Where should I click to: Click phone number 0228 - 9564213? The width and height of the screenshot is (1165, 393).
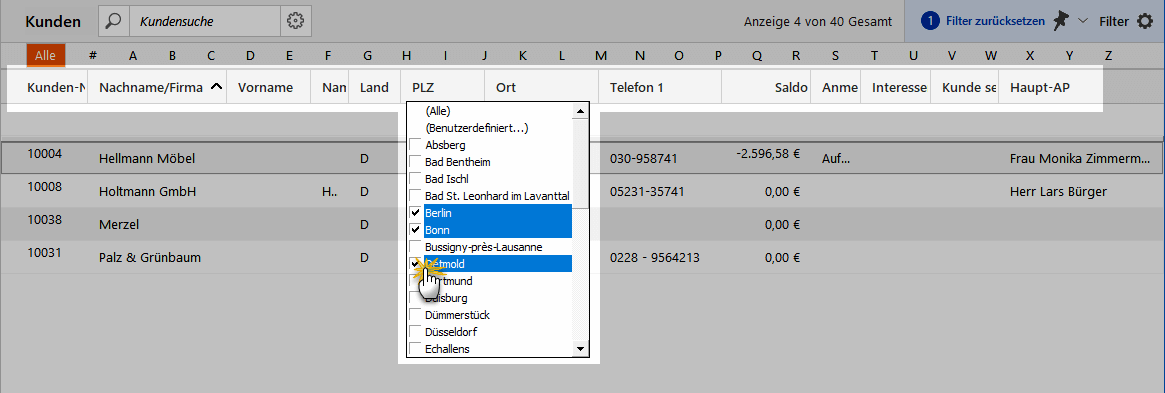tap(655, 258)
